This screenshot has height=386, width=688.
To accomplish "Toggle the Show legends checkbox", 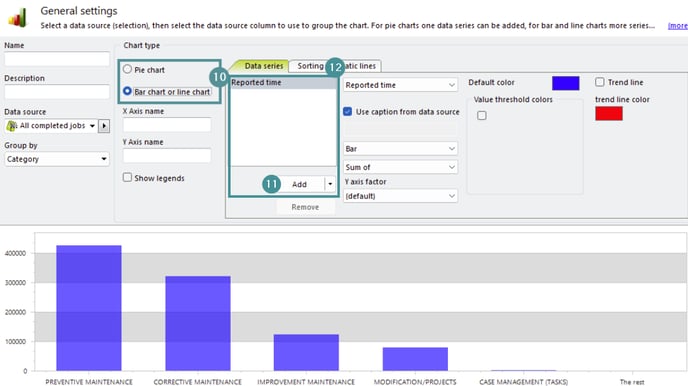I will tap(127, 178).
